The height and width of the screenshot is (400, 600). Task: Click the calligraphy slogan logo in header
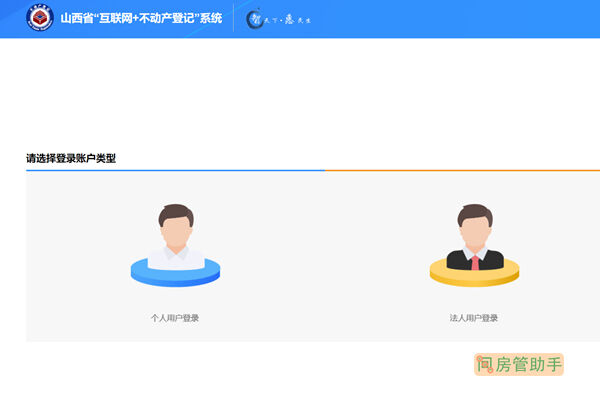(x=278, y=19)
